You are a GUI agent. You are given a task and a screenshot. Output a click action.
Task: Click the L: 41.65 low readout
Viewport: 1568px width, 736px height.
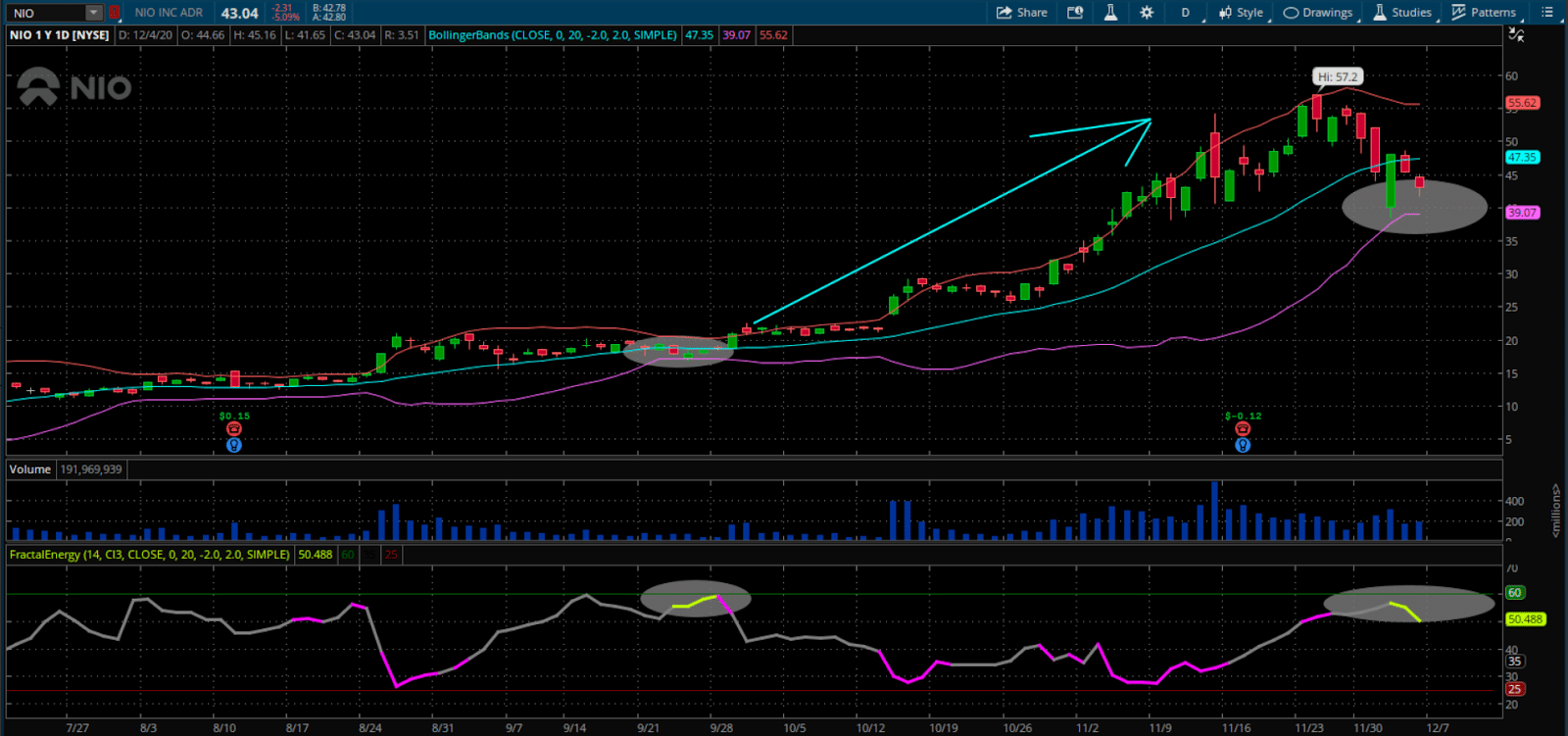pos(305,35)
